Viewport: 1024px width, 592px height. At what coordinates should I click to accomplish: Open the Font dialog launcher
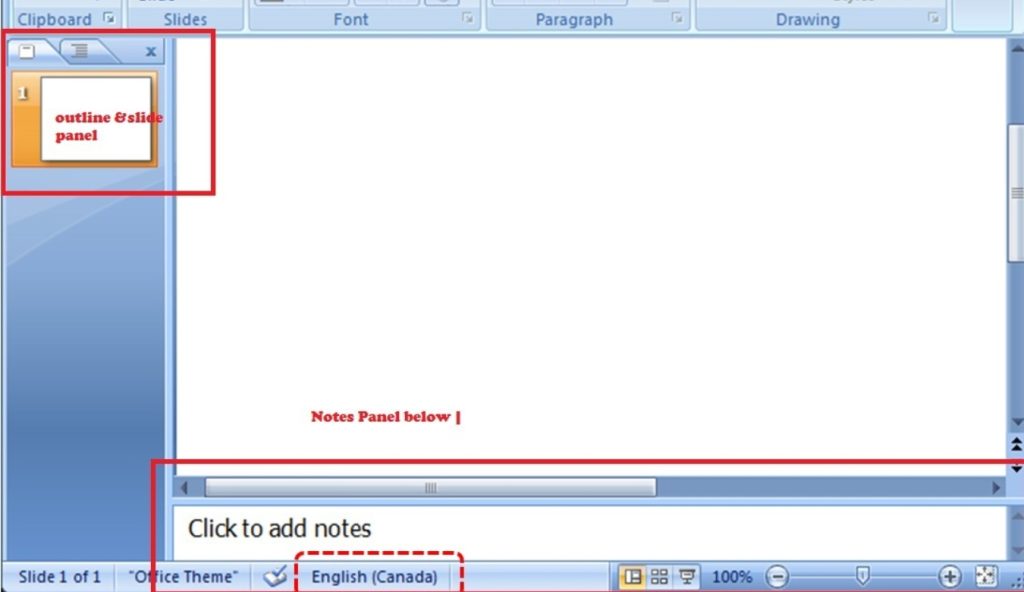(x=467, y=19)
